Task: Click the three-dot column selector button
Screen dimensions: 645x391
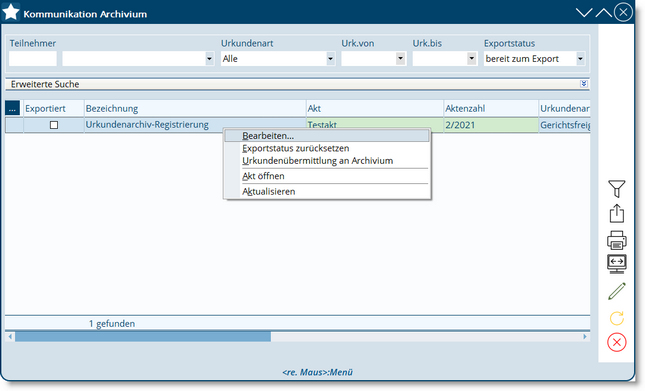Action: pos(12,109)
